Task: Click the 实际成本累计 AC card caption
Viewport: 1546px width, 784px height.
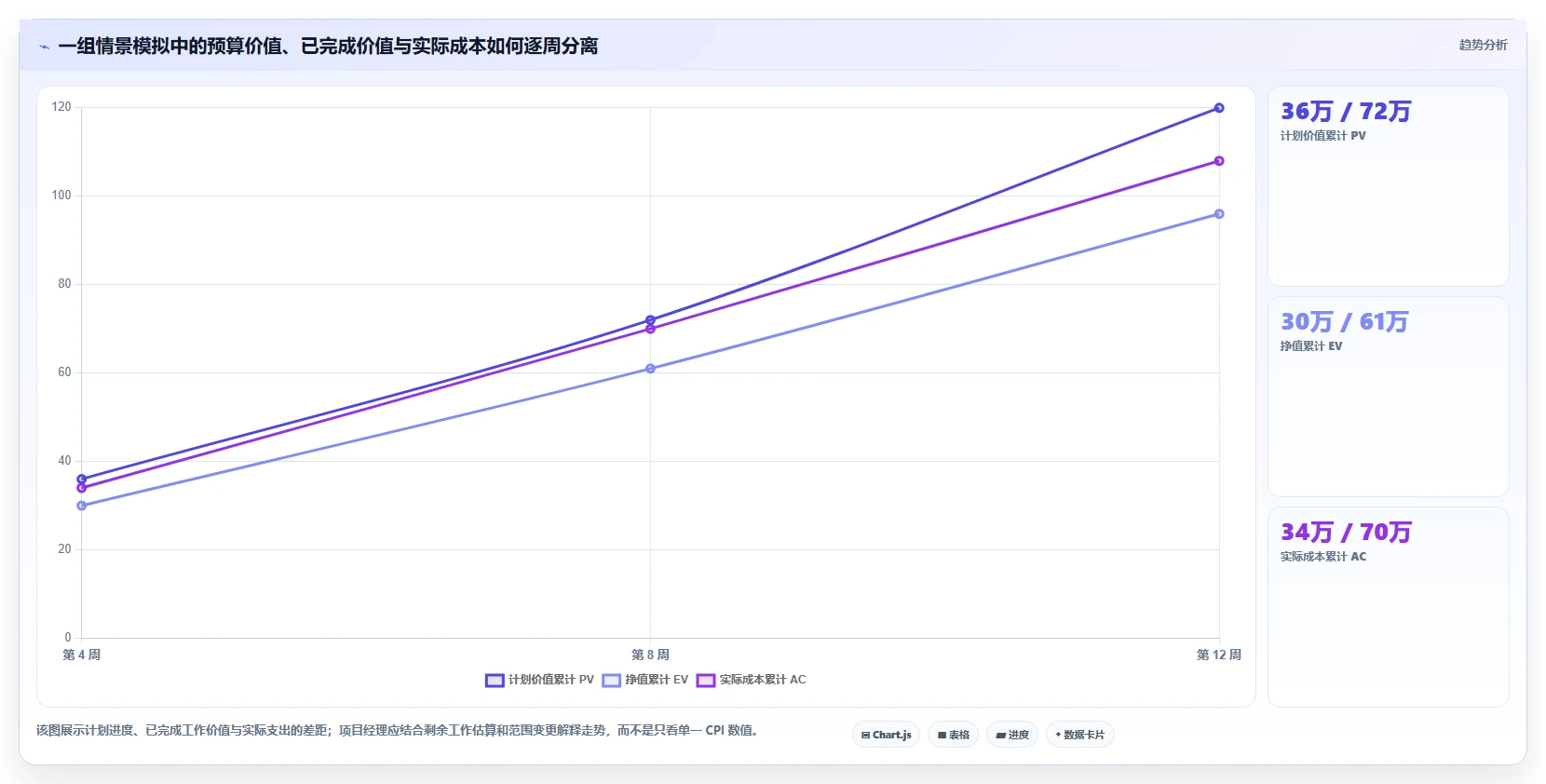Action: [x=1323, y=557]
